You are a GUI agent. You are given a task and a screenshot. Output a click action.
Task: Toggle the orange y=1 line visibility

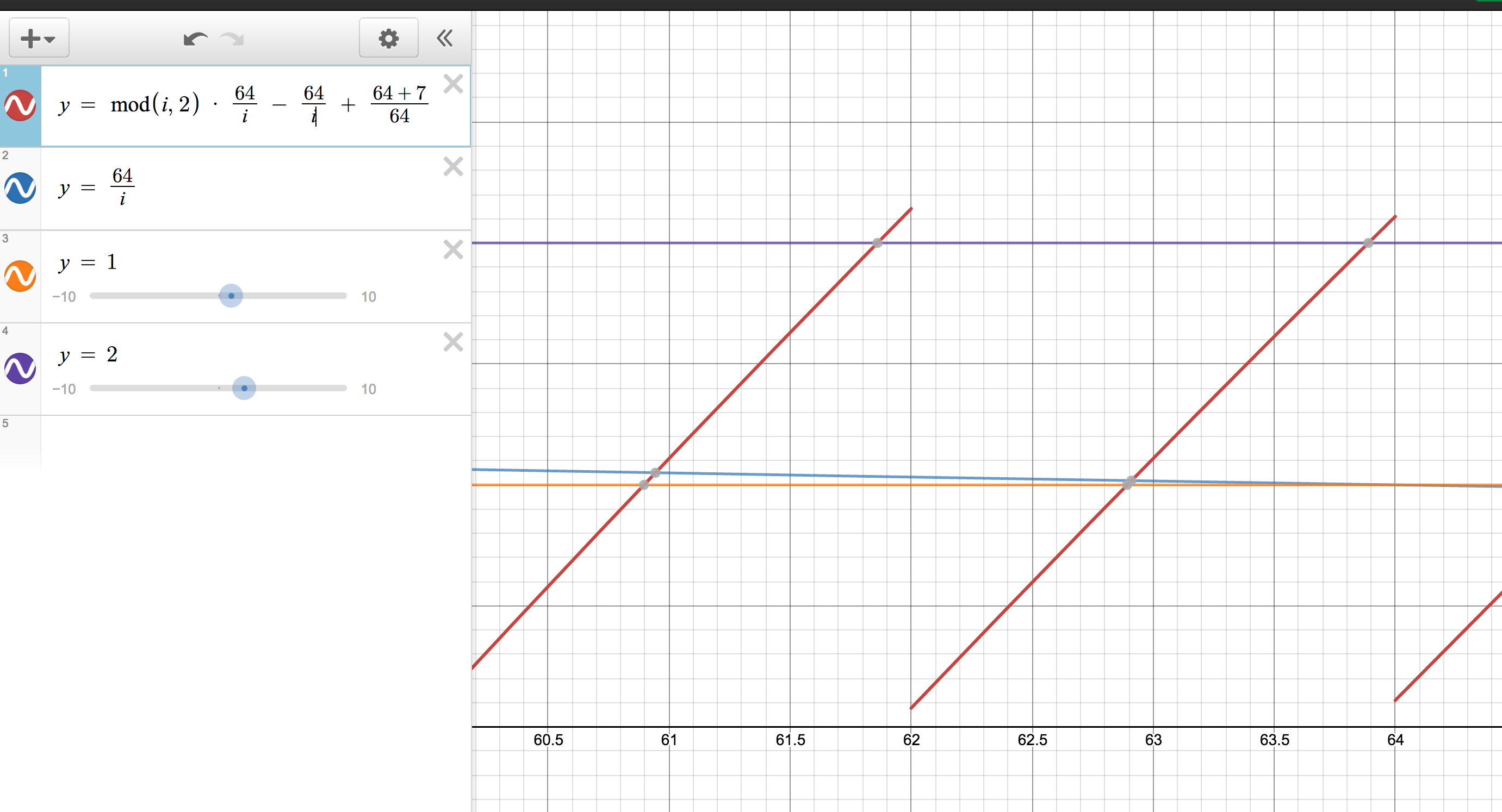click(21, 276)
